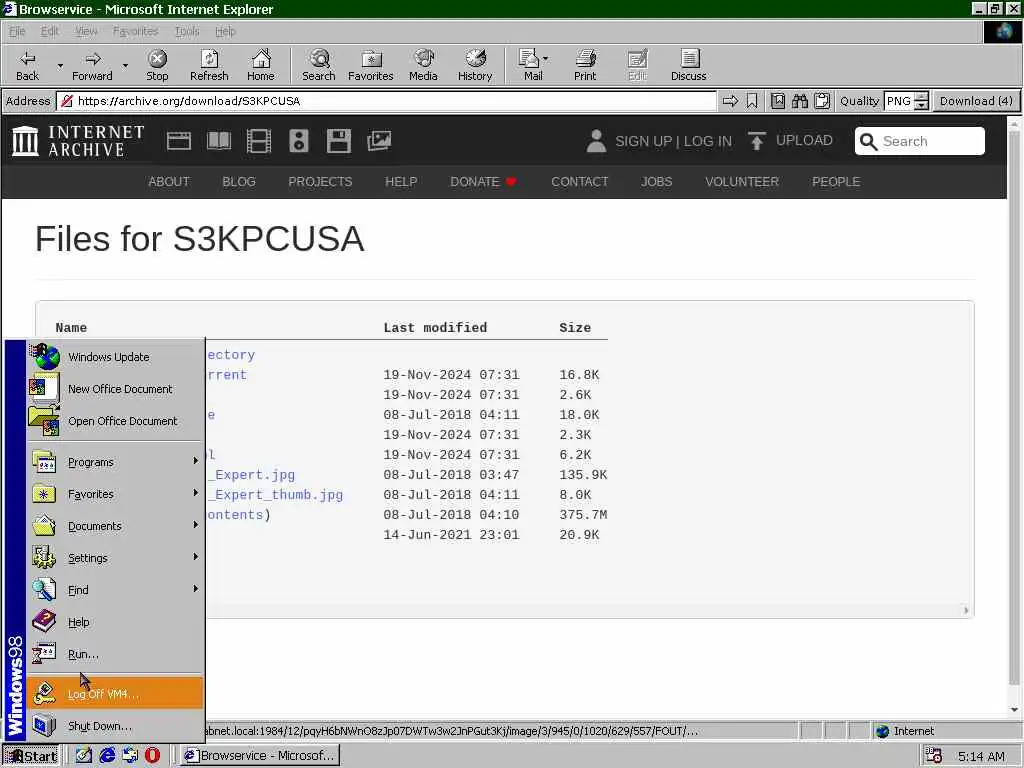Click the Forward toolbar button

pos(92,65)
